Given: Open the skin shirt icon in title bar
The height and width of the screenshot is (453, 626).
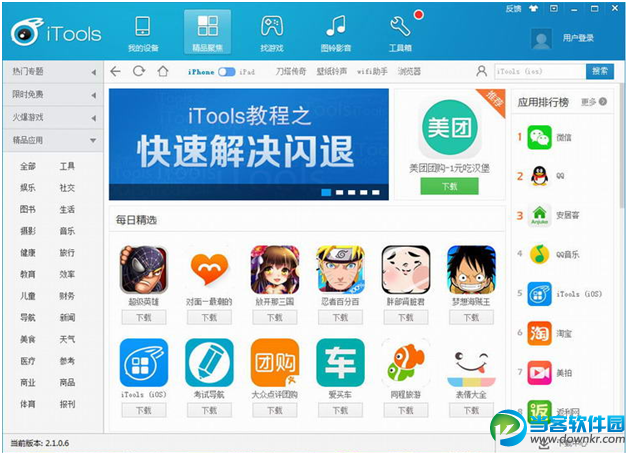Looking at the screenshot, I should pyautogui.click(x=534, y=9).
